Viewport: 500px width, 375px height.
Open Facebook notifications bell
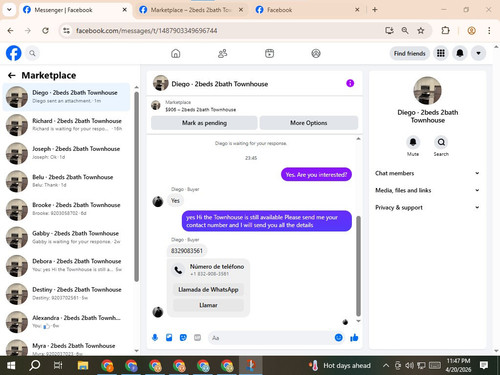pyautogui.click(x=460, y=53)
